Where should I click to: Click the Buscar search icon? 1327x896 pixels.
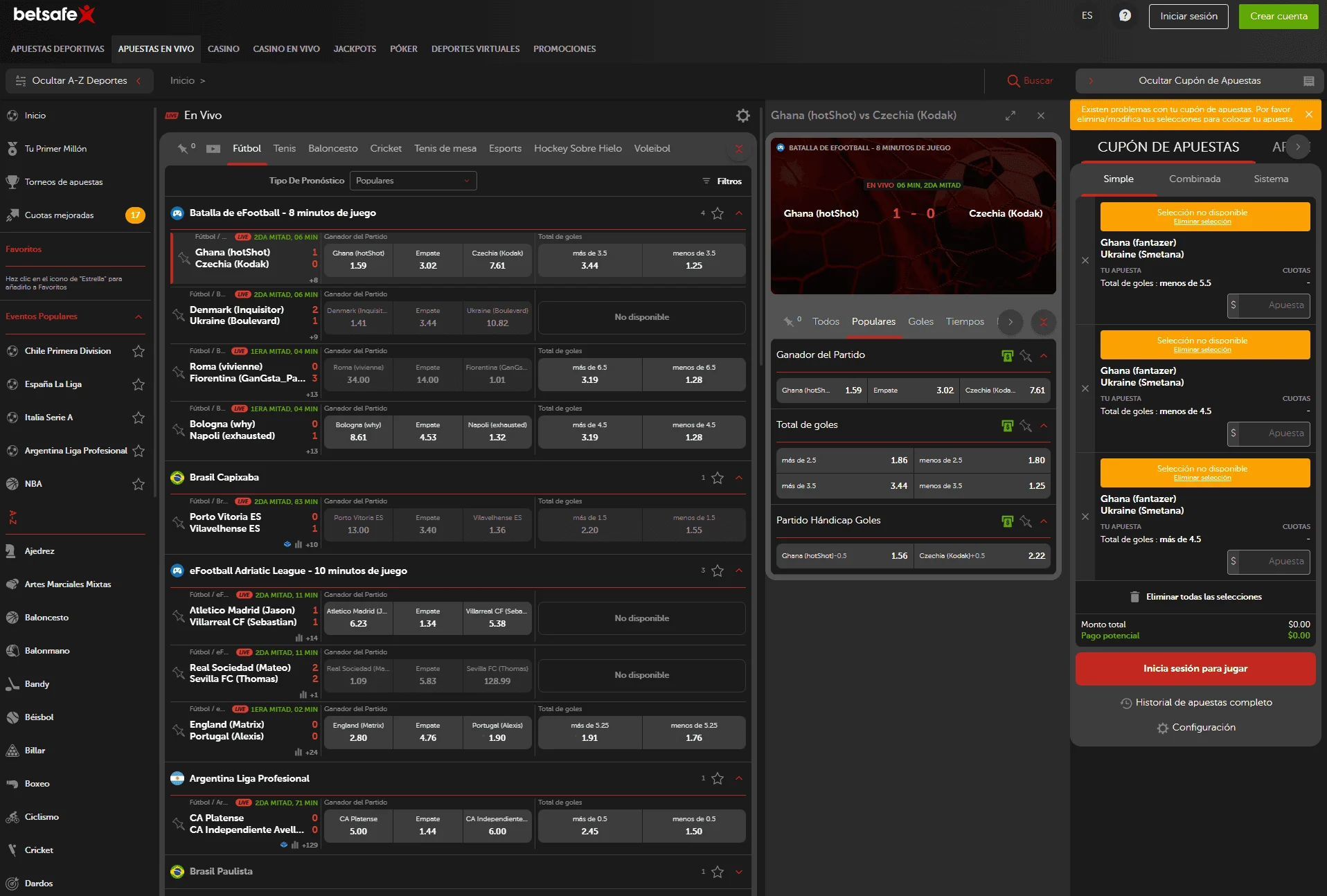point(1013,81)
